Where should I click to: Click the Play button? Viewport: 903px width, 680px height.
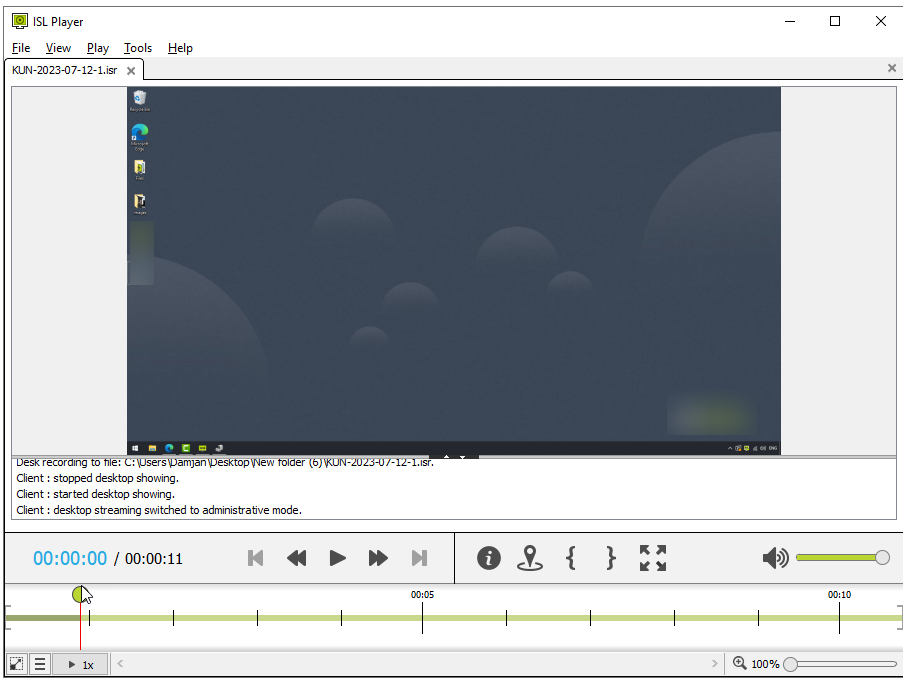click(x=337, y=558)
